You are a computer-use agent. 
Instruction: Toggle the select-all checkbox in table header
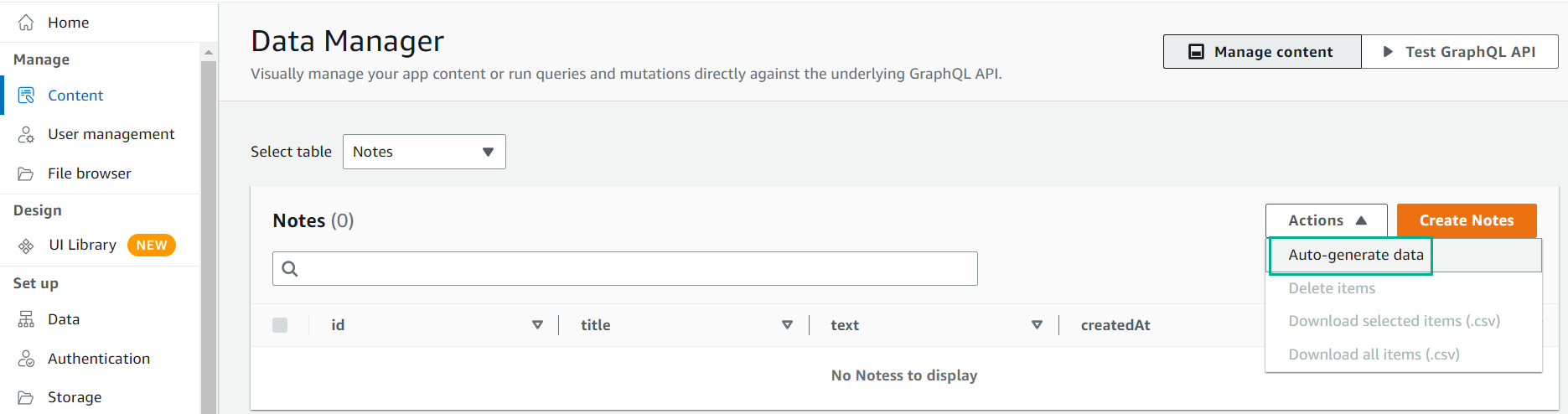pos(280,325)
